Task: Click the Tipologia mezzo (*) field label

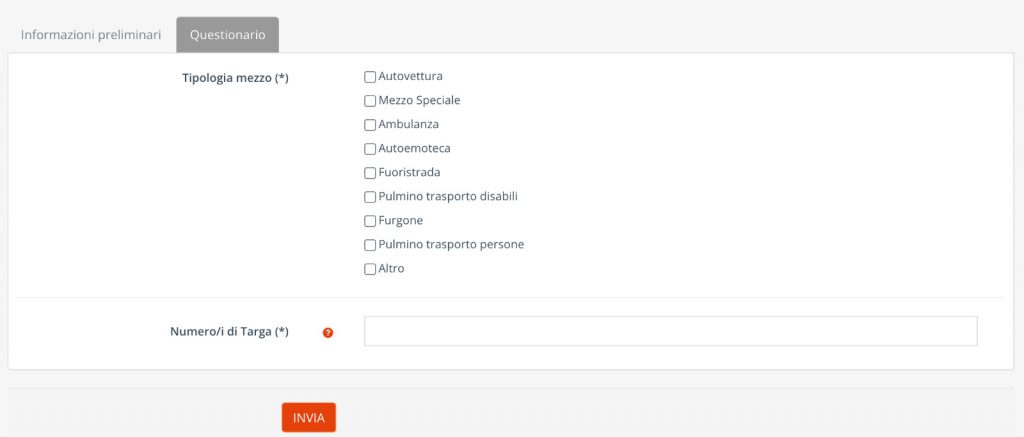Action: [235, 78]
